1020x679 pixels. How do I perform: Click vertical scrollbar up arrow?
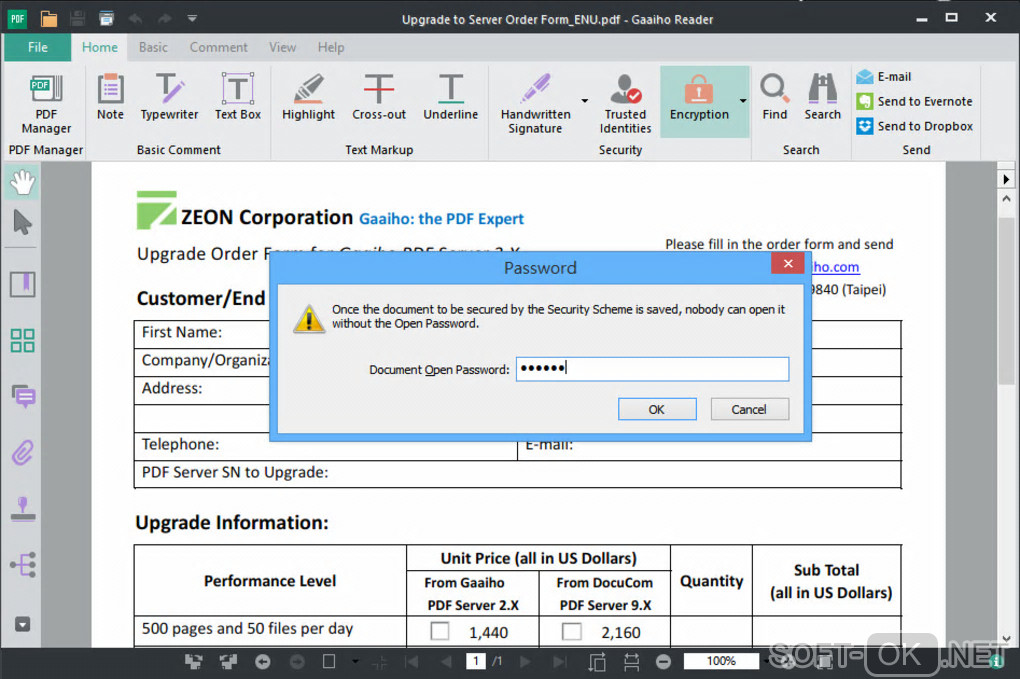[x=1006, y=198]
